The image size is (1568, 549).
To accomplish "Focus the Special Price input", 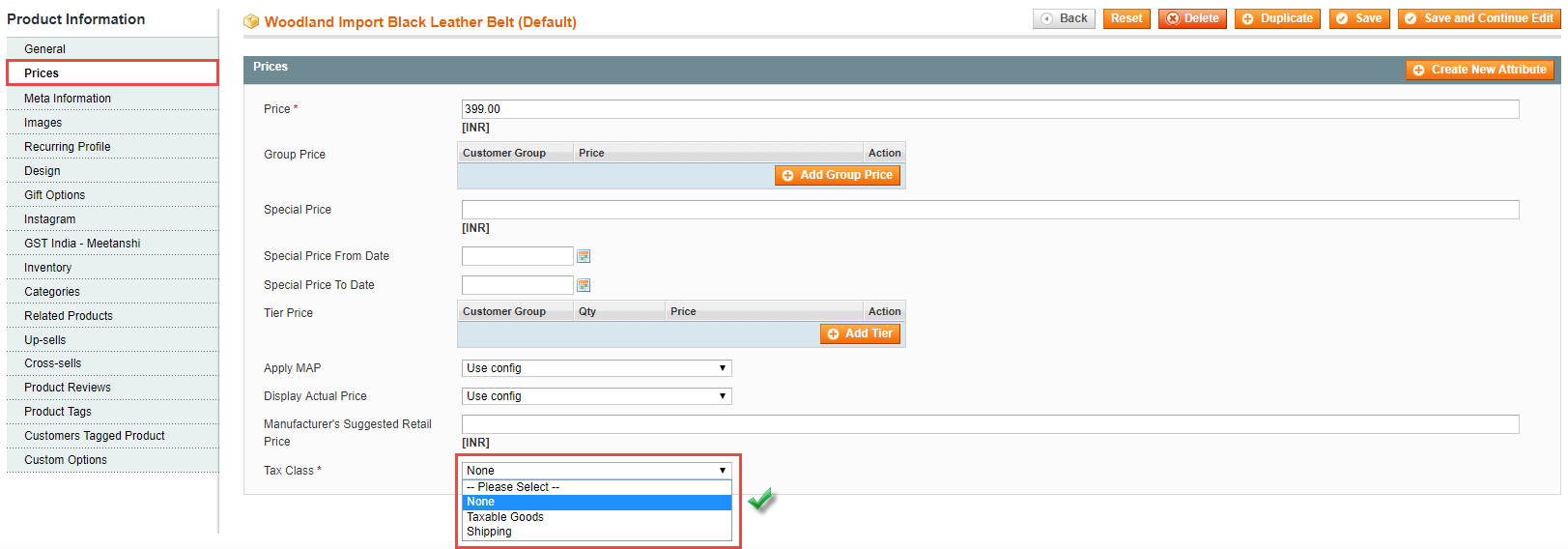I will (x=990, y=210).
